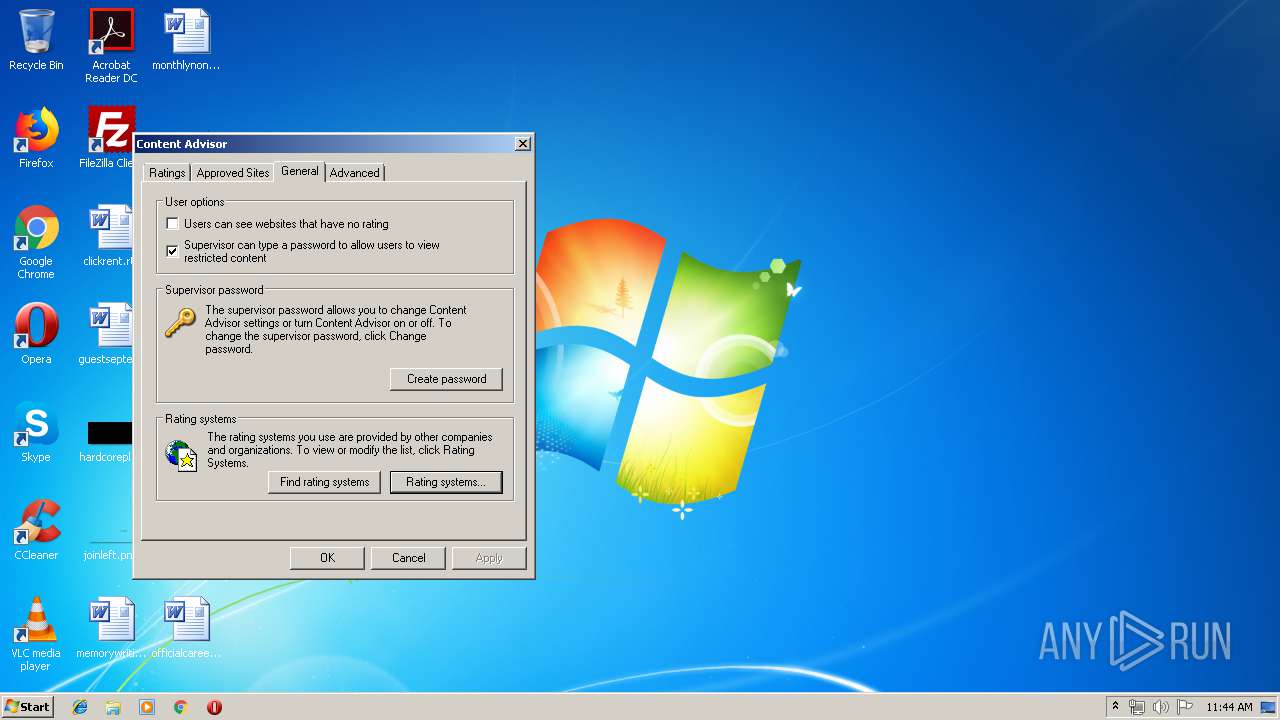Cancel the Content Advisor dialog

click(408, 558)
